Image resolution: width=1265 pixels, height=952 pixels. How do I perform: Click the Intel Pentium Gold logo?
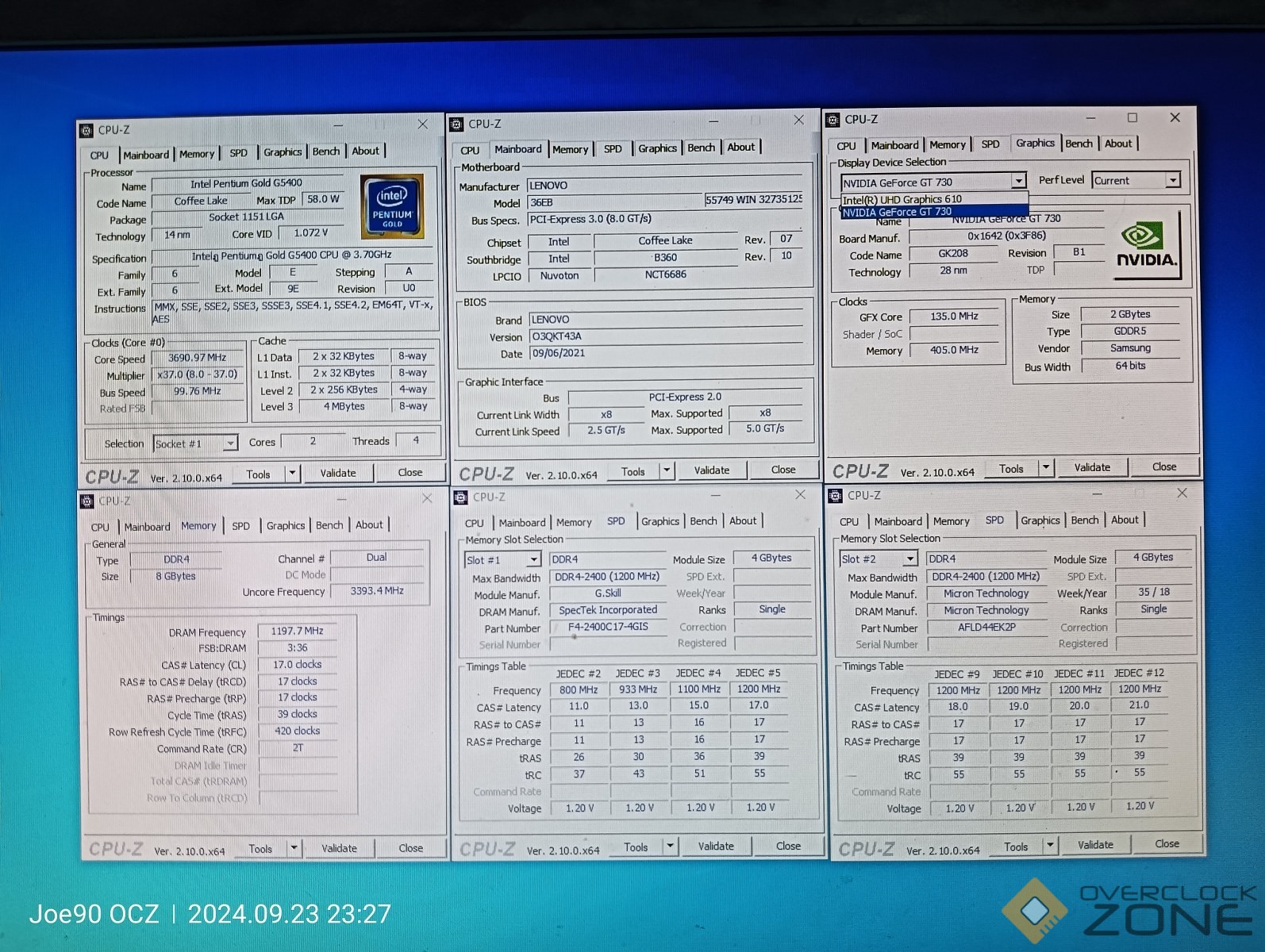coord(393,206)
